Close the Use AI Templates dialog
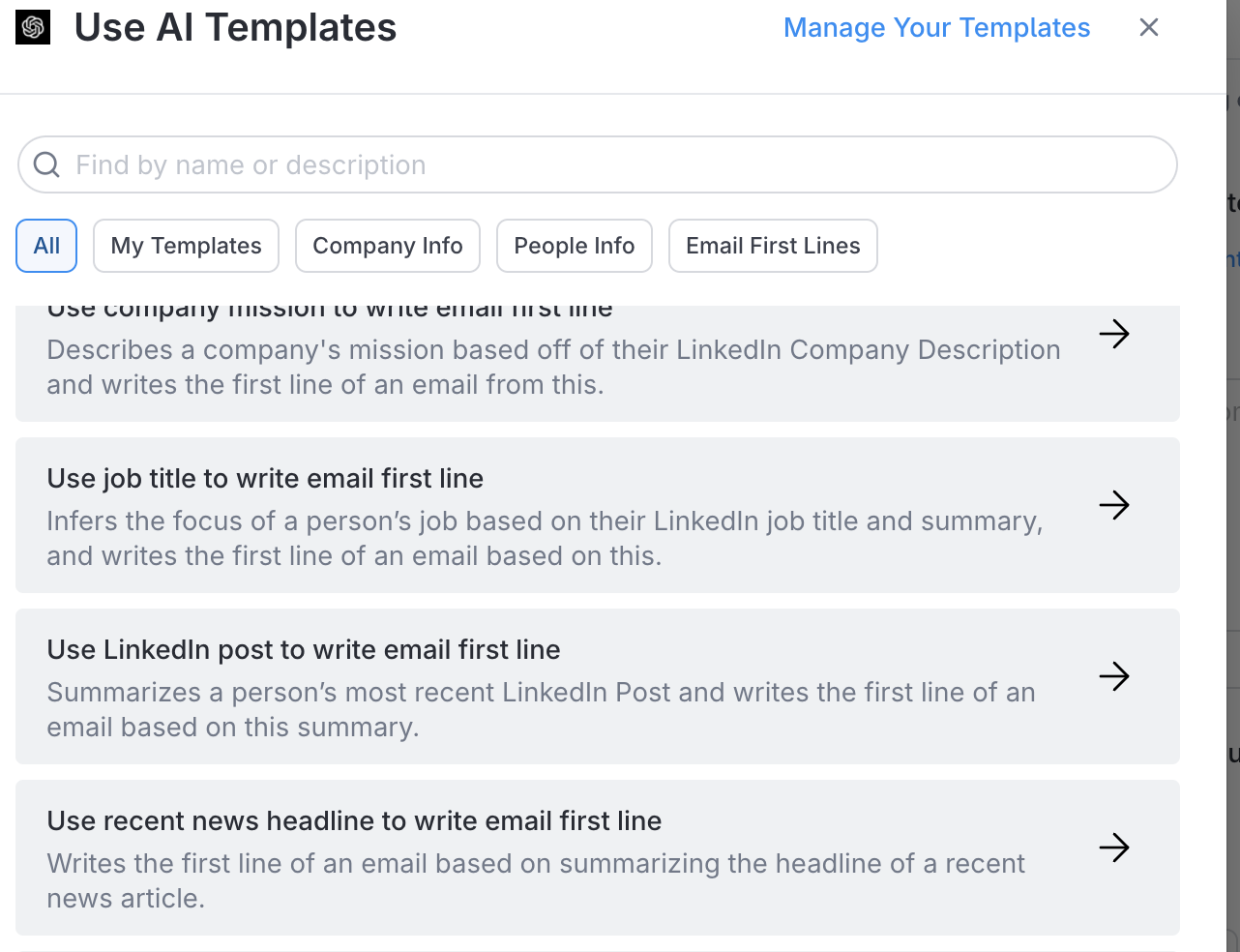Screen dimensions: 1240x952 [x=1148, y=27]
